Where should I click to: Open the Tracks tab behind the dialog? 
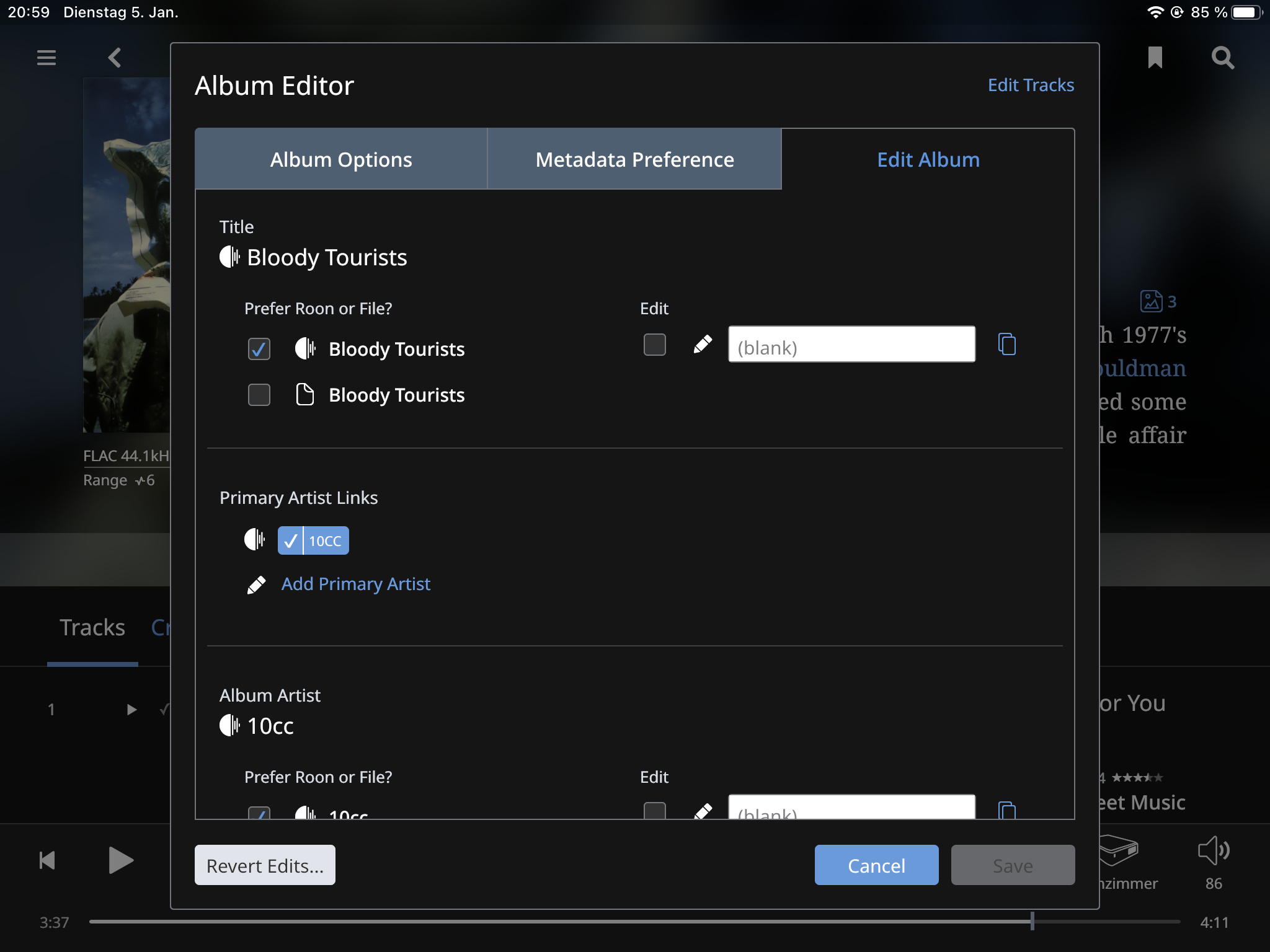click(92, 627)
